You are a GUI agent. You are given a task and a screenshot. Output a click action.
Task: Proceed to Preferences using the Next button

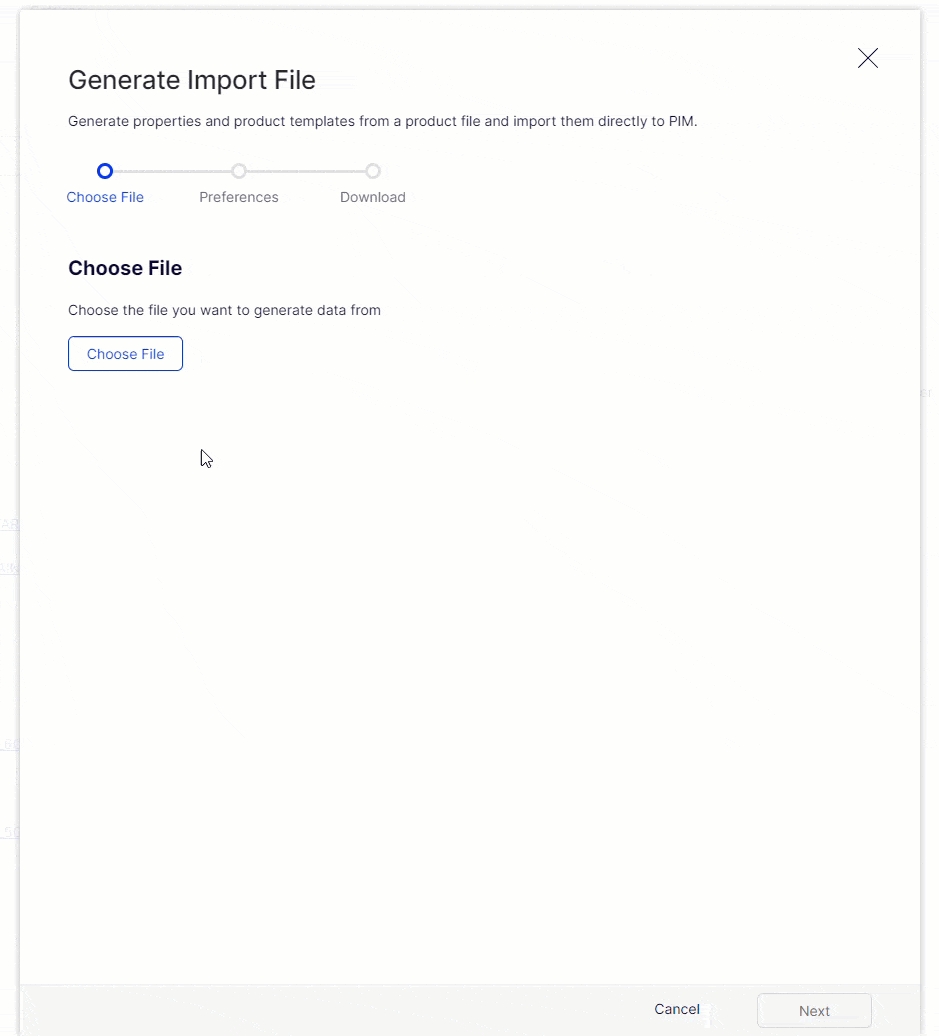click(814, 1010)
